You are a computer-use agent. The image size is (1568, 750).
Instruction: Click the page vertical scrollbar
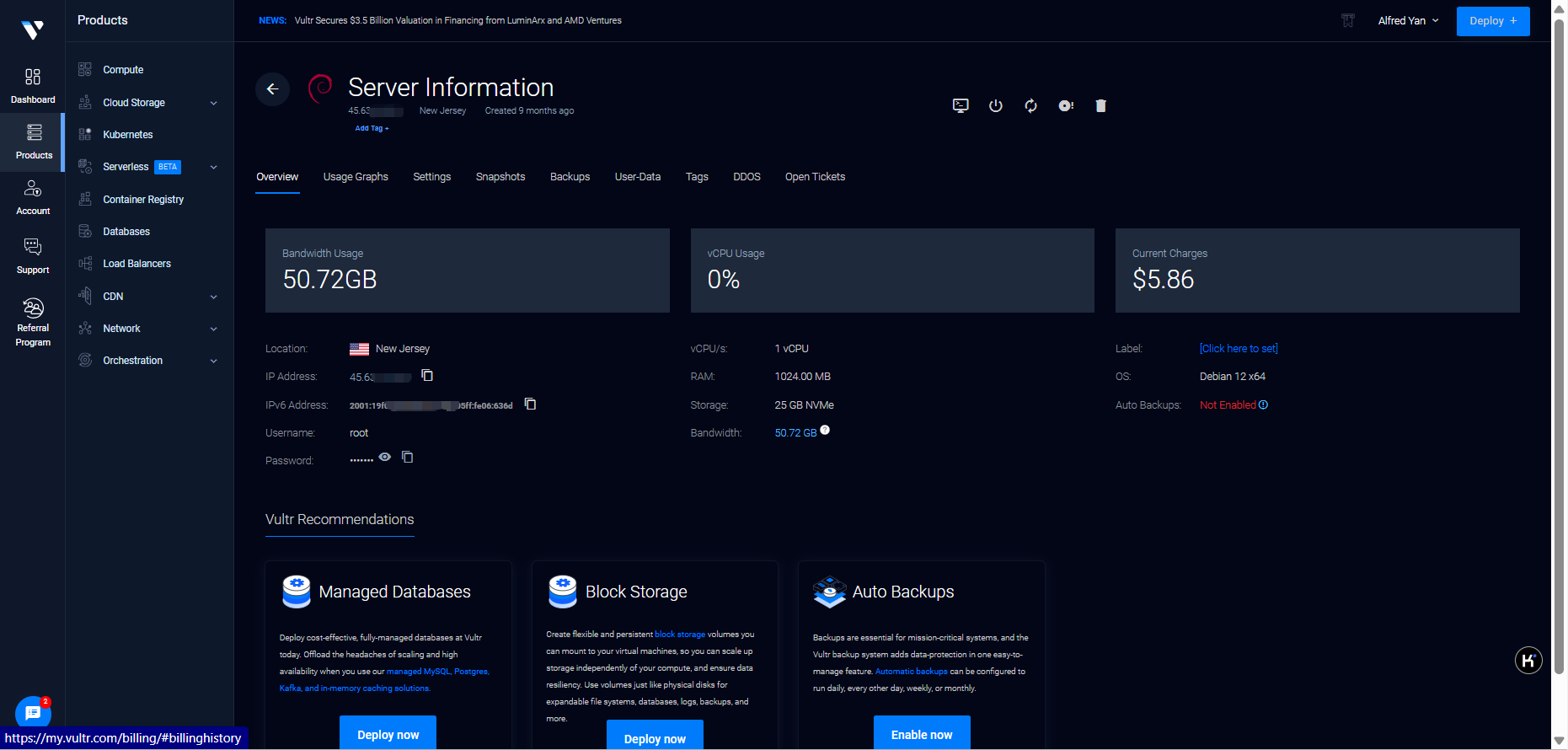1559,337
